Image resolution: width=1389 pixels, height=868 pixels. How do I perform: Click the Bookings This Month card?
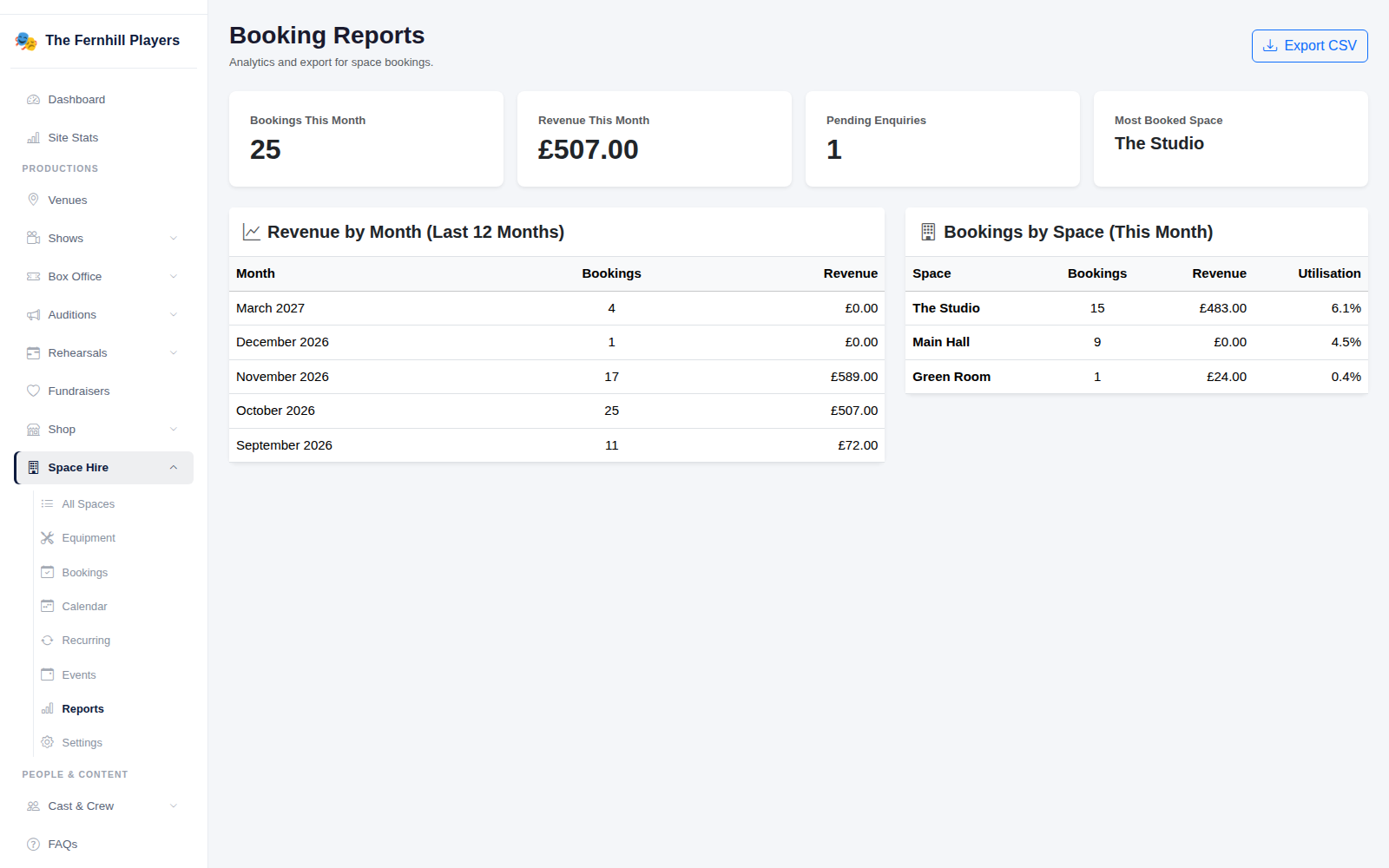point(366,139)
